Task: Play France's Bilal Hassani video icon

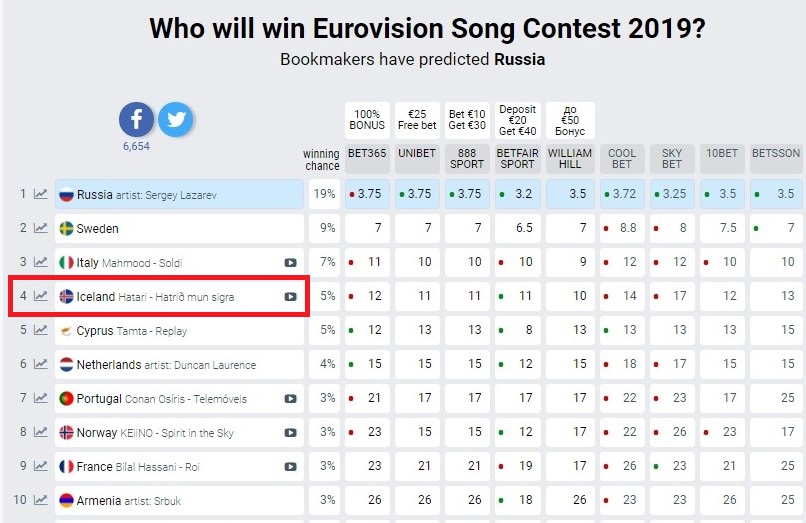Action: (290, 466)
